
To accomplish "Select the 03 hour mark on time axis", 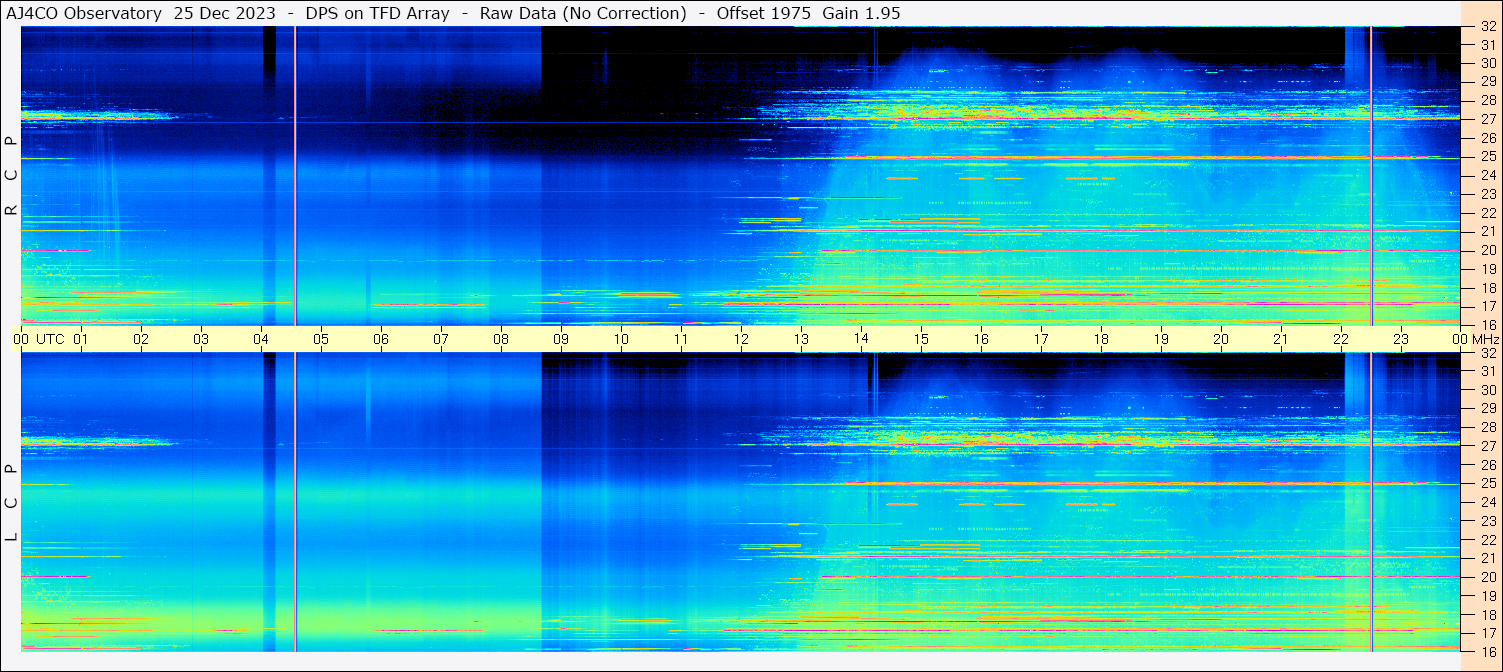I will point(201,339).
